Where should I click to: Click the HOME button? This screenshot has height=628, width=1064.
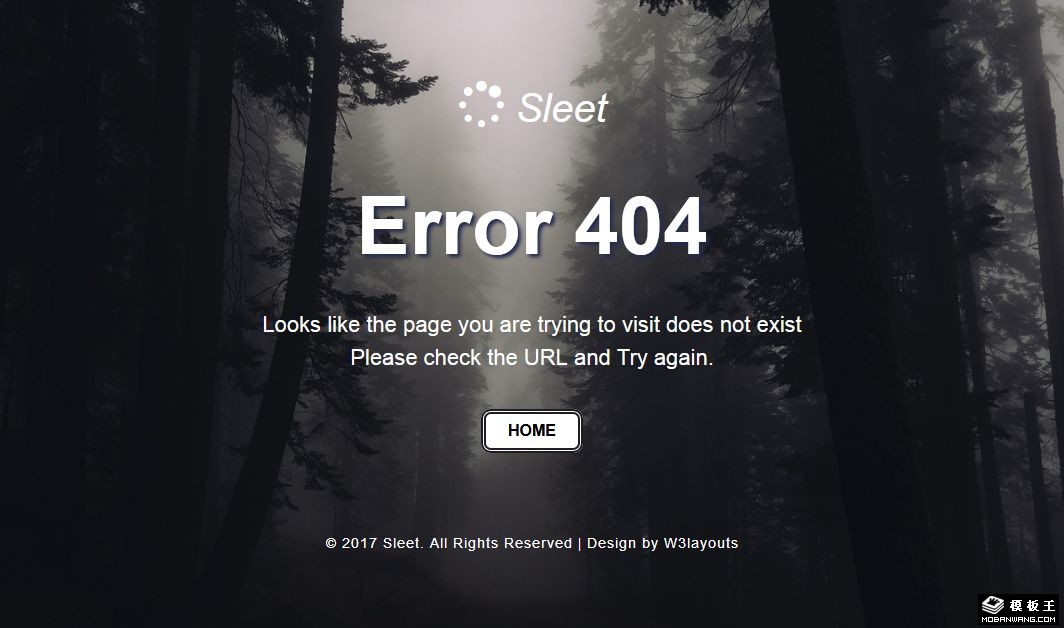coord(531,430)
